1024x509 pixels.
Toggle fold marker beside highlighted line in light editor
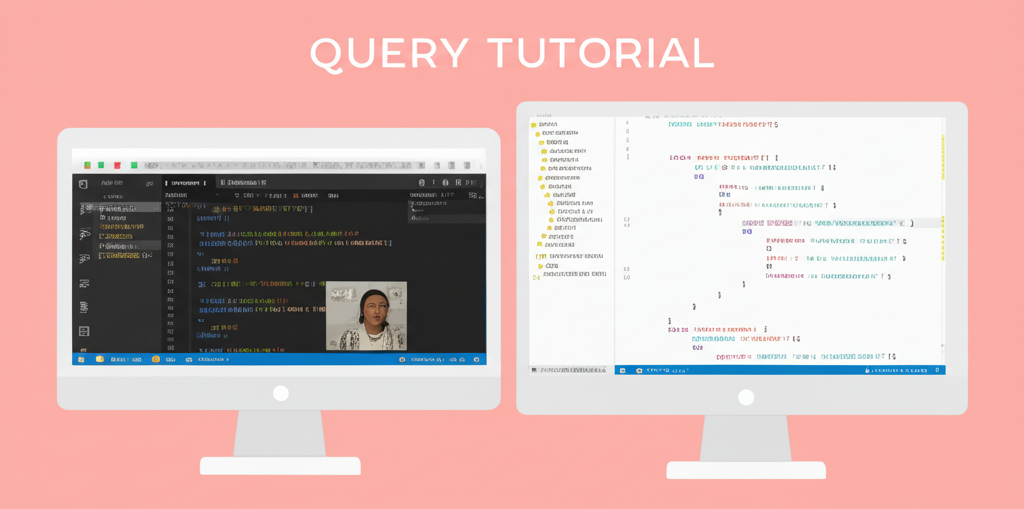pyautogui.click(x=627, y=220)
